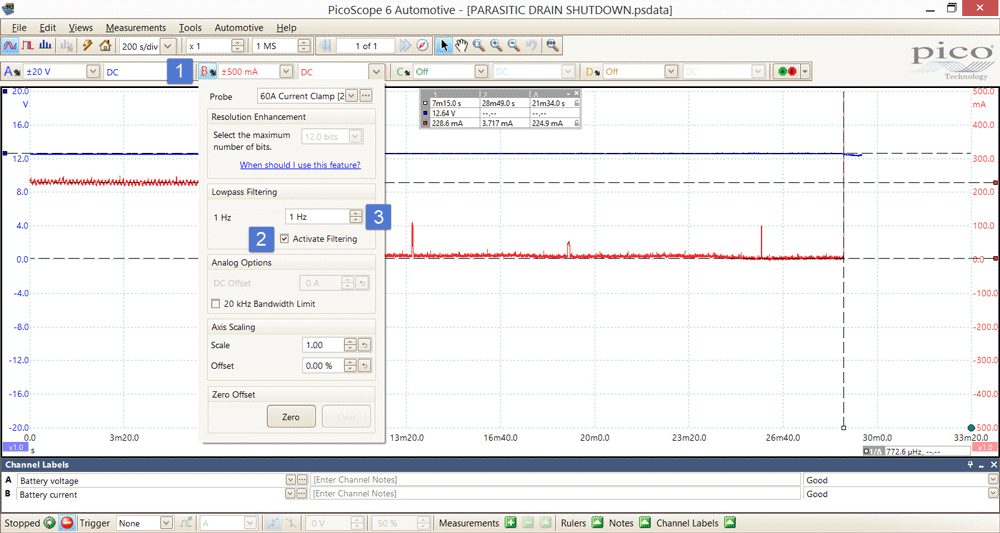Viewport: 1000px width, 533px height.
Task: Open the File menu
Action: (19, 27)
